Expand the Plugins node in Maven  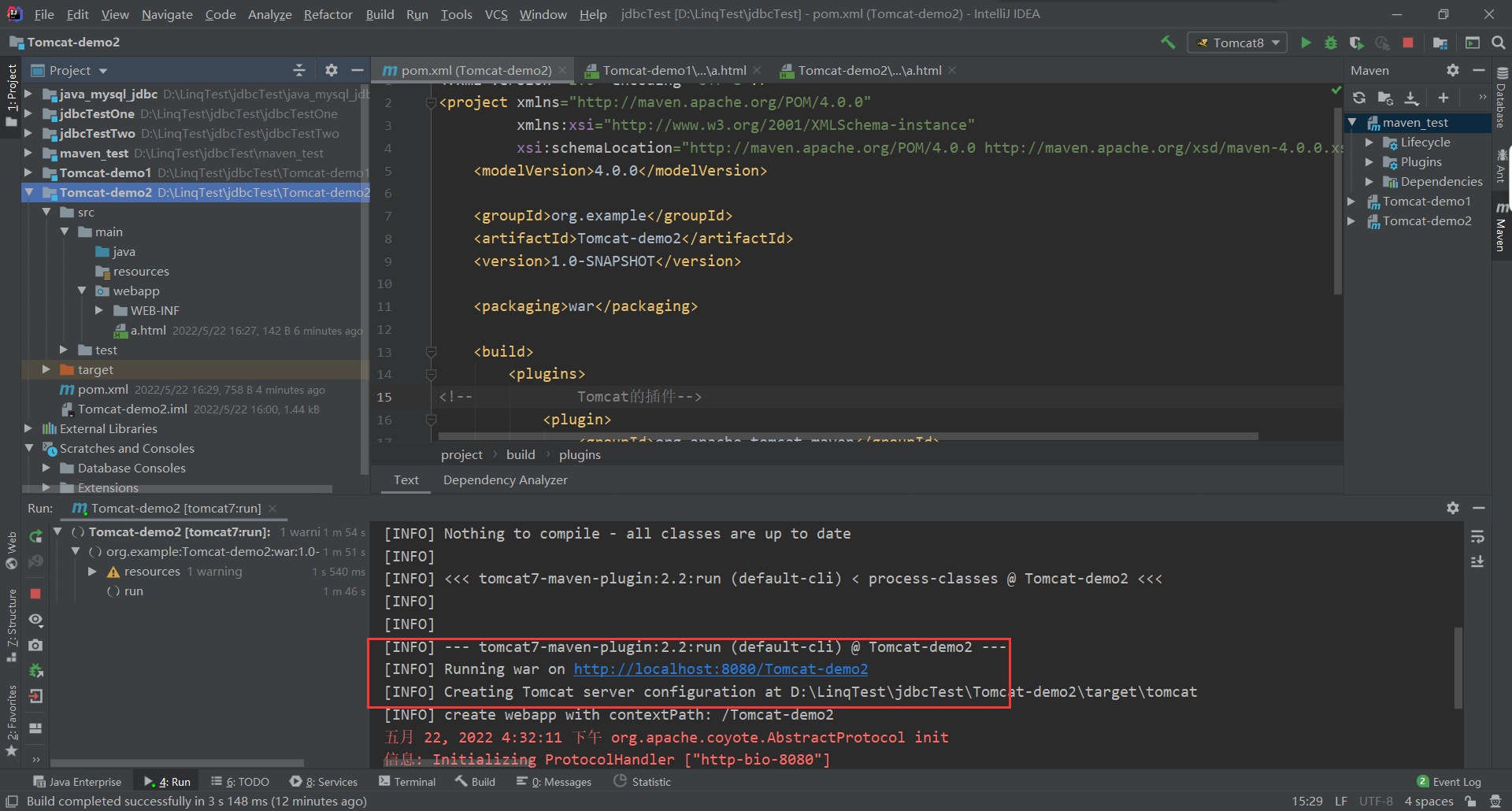[1369, 162]
